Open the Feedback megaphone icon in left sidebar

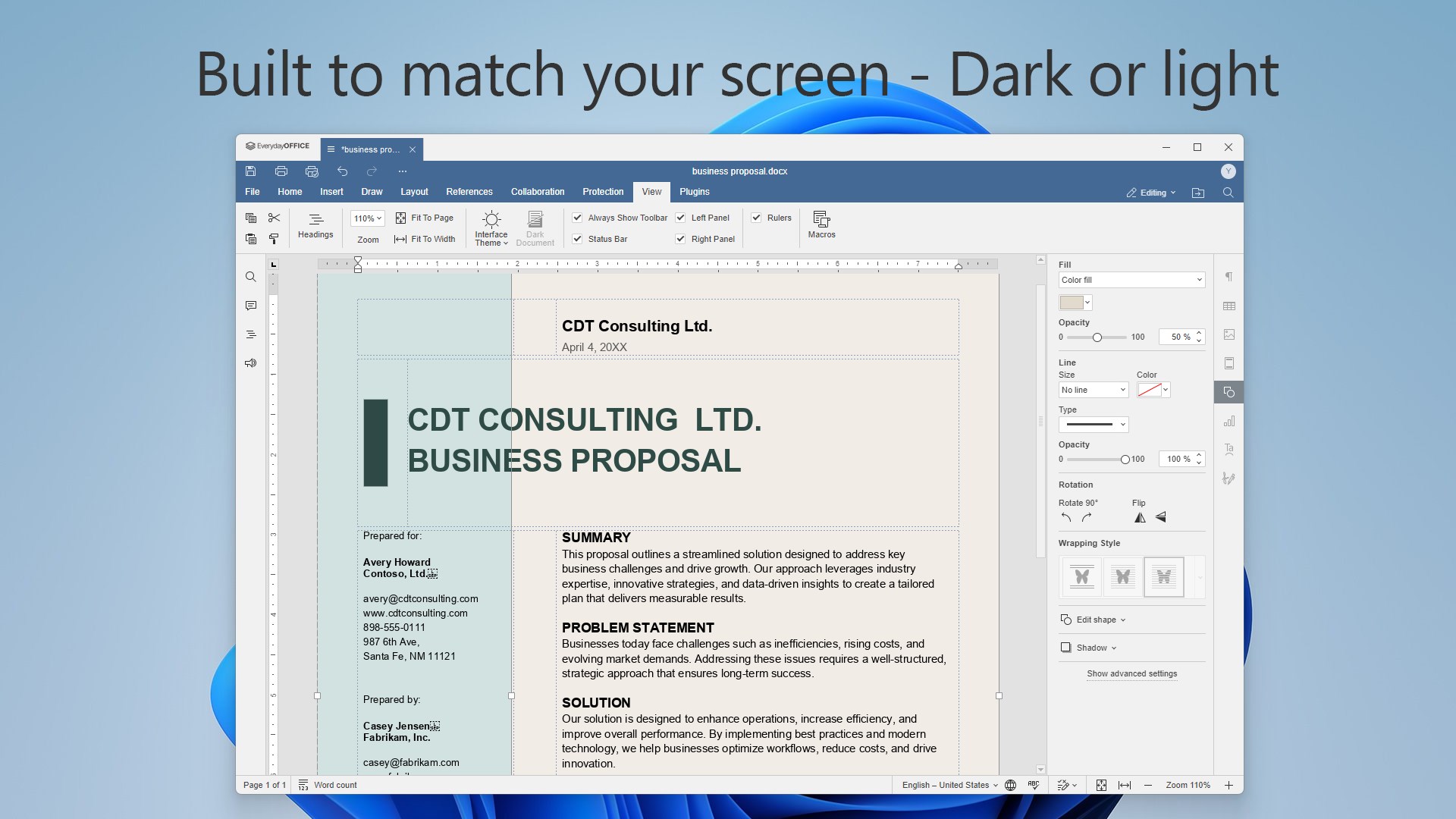click(x=251, y=363)
